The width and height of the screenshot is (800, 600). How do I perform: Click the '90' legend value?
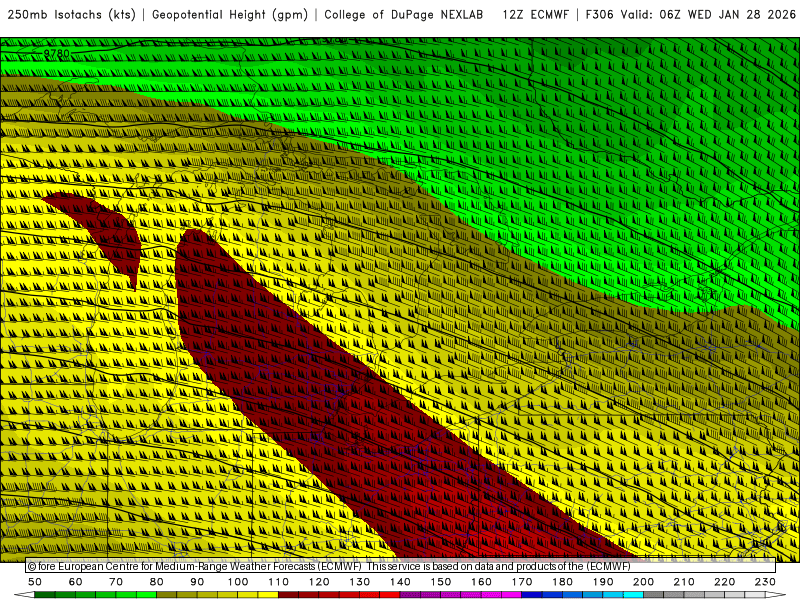197,582
